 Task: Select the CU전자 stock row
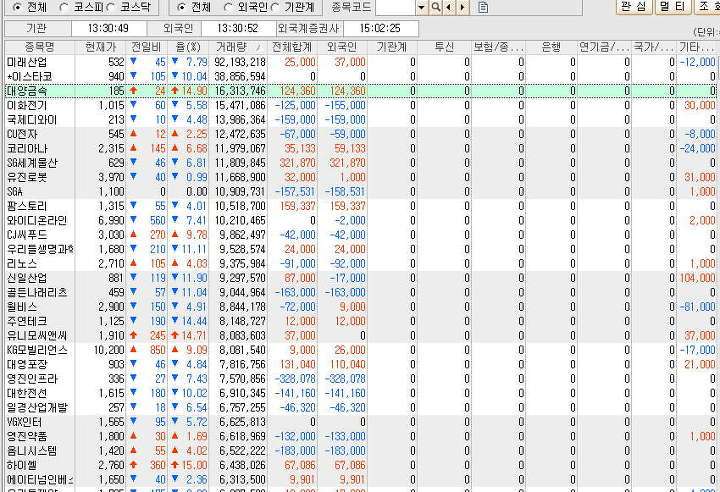point(360,134)
